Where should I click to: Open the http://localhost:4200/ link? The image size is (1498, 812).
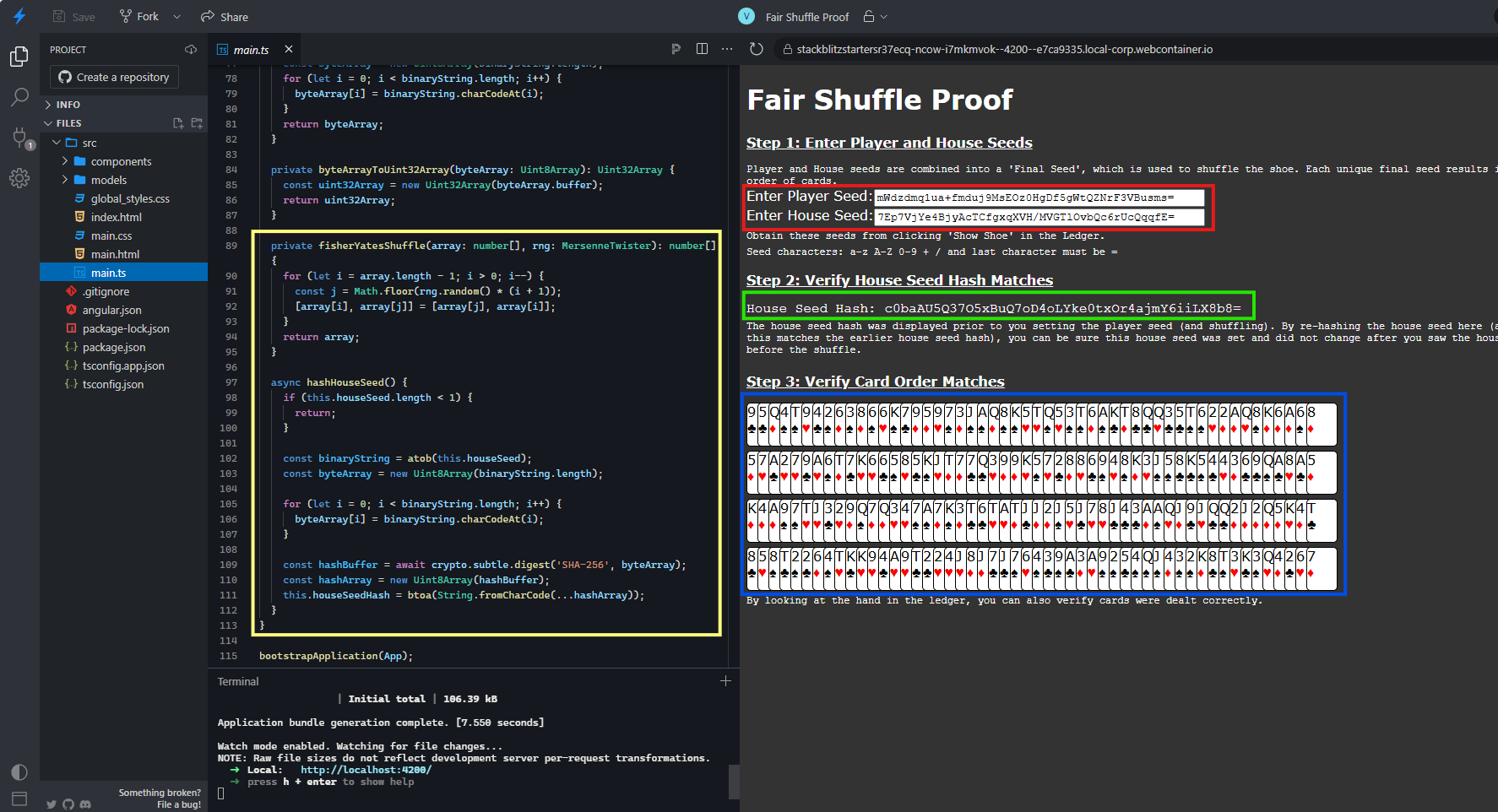(366, 770)
